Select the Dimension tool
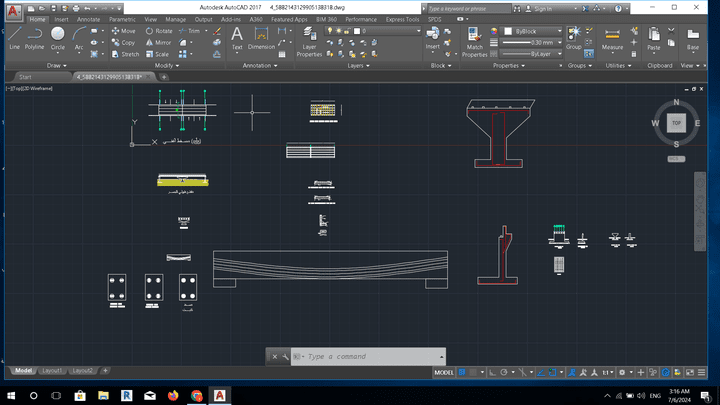Viewport: 720px width, 405px height. (261, 38)
